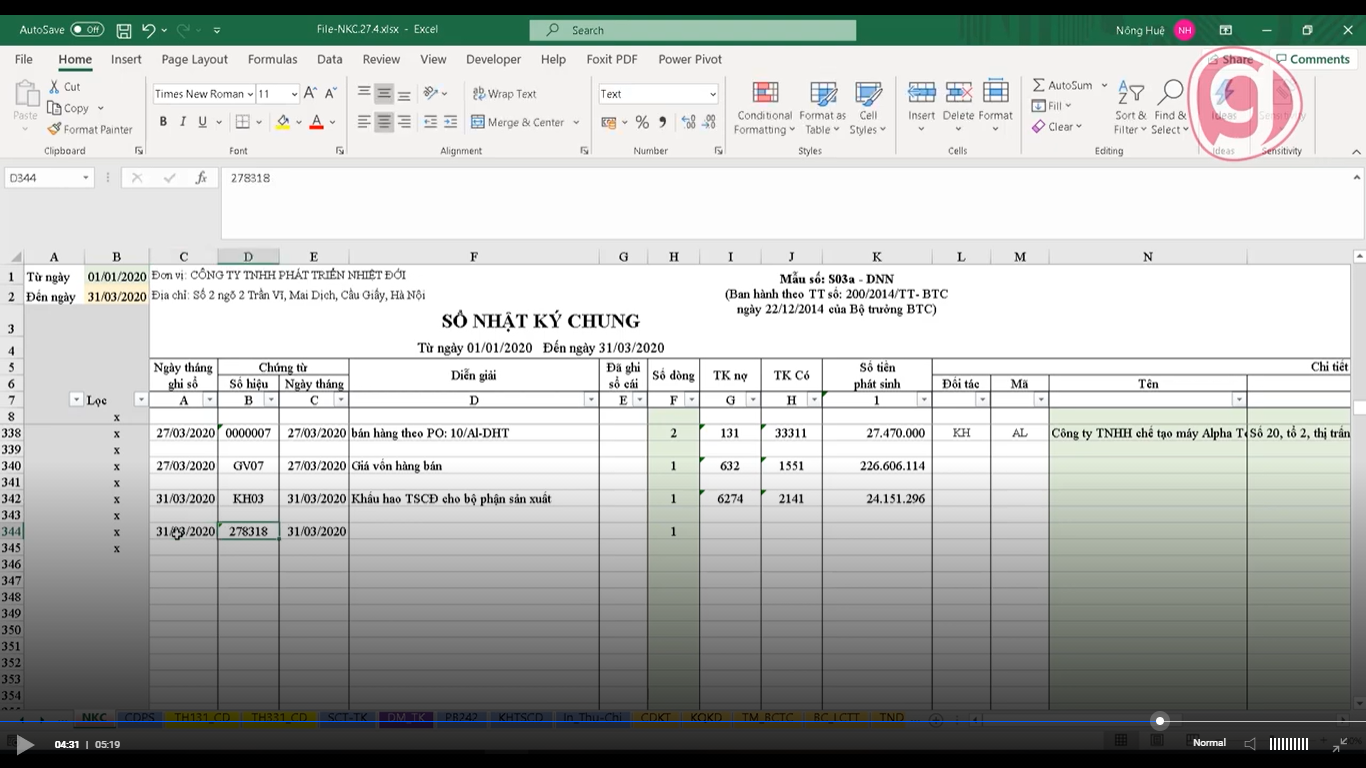The width and height of the screenshot is (1366, 768).
Task: Open the Formulas ribbon tab
Action: pos(272,59)
